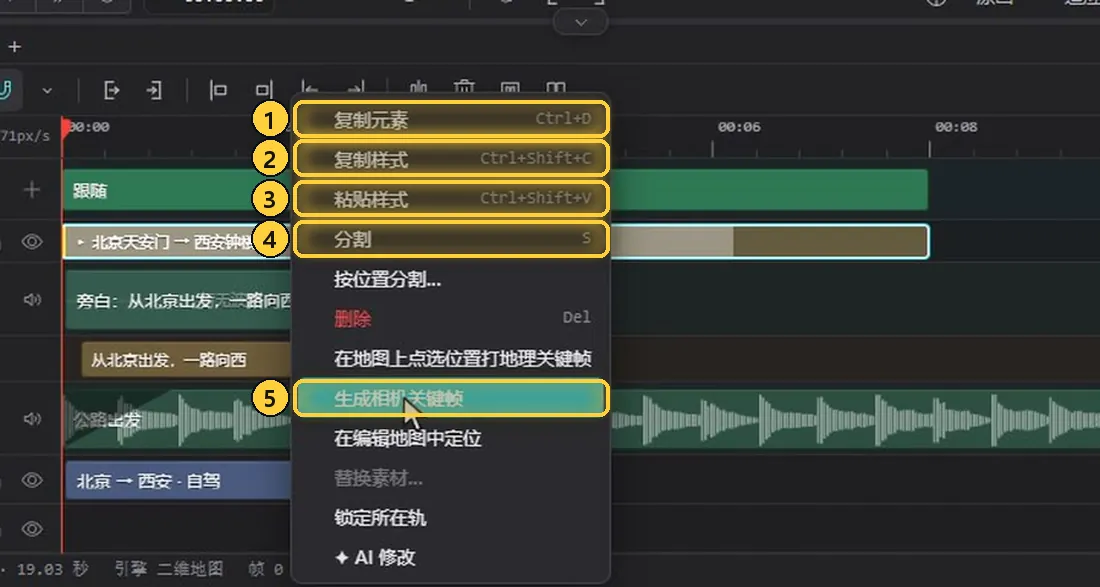Click 生成相机关键帧 in the menu

[x=451, y=398]
